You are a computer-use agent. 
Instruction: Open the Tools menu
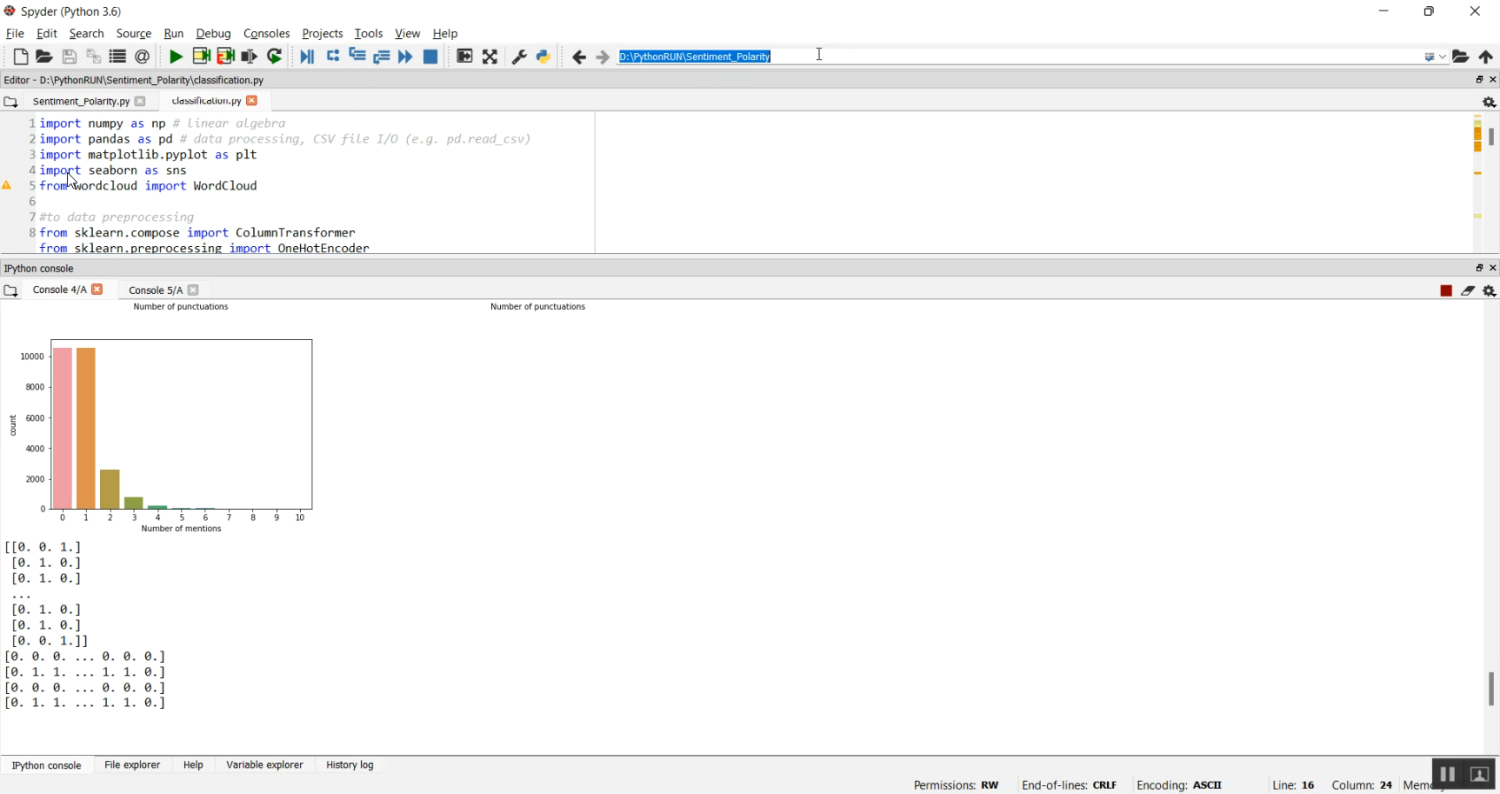[369, 33]
